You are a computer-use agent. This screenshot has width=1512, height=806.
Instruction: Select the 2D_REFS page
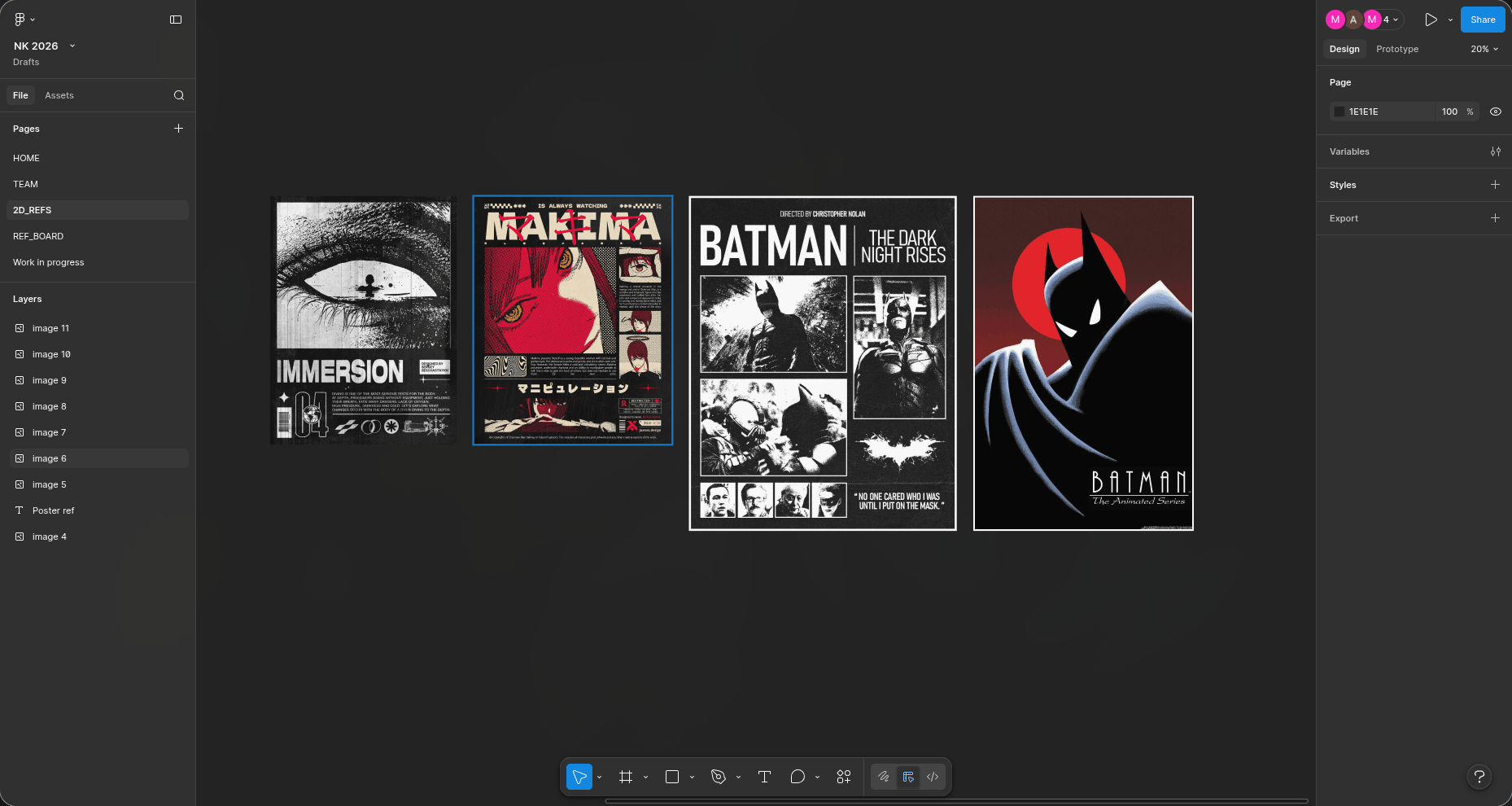coord(98,210)
